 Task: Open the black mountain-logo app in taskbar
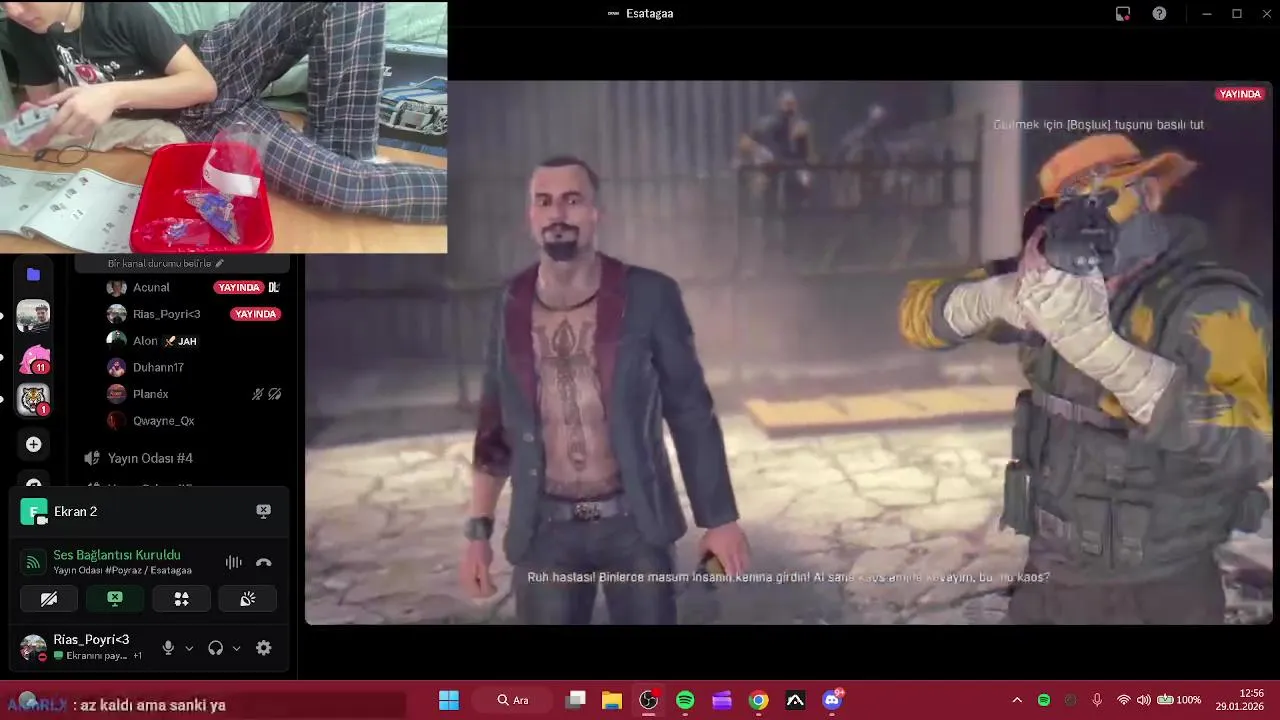(795, 700)
